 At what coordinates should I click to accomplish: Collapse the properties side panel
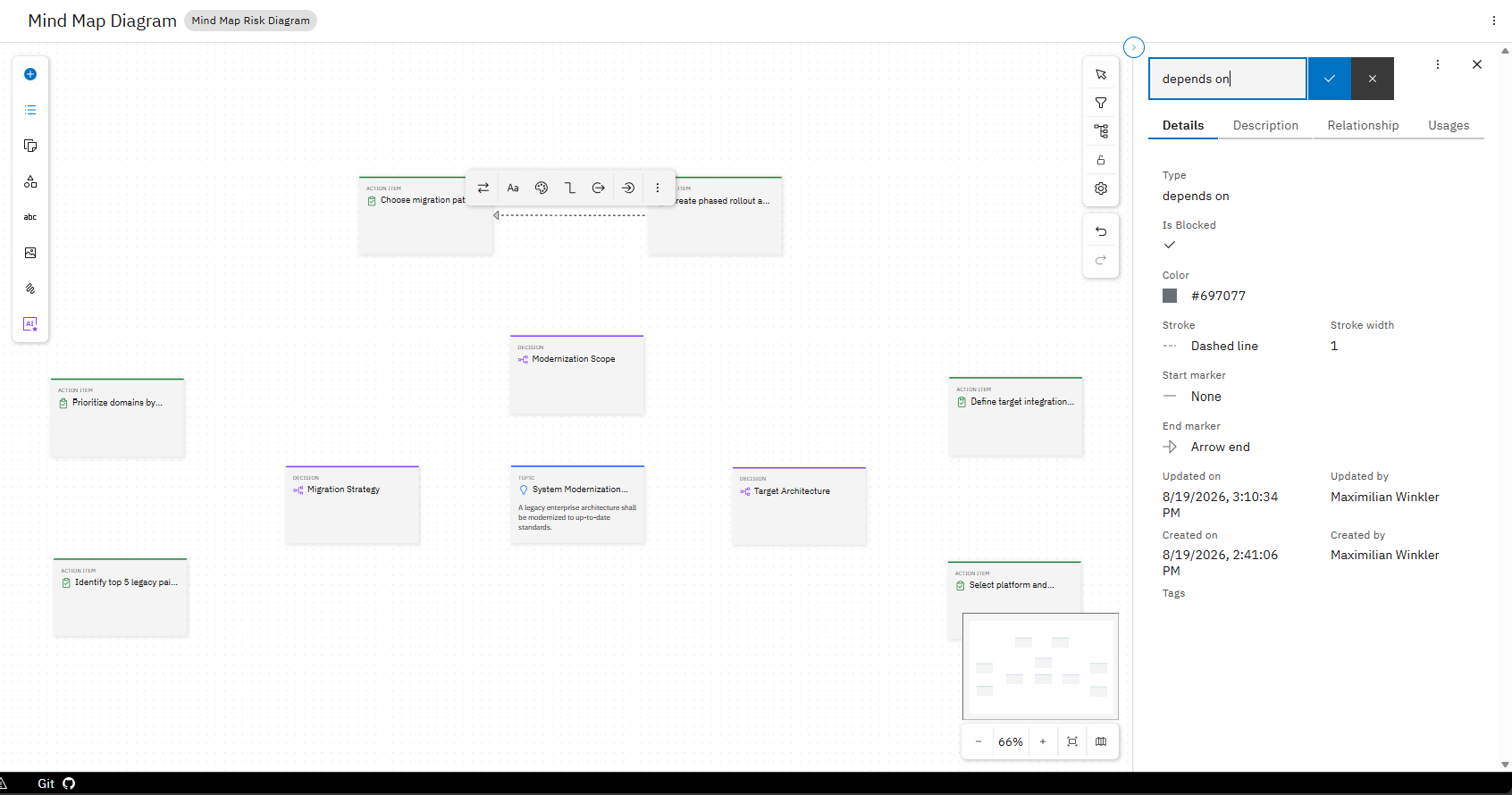1134,47
